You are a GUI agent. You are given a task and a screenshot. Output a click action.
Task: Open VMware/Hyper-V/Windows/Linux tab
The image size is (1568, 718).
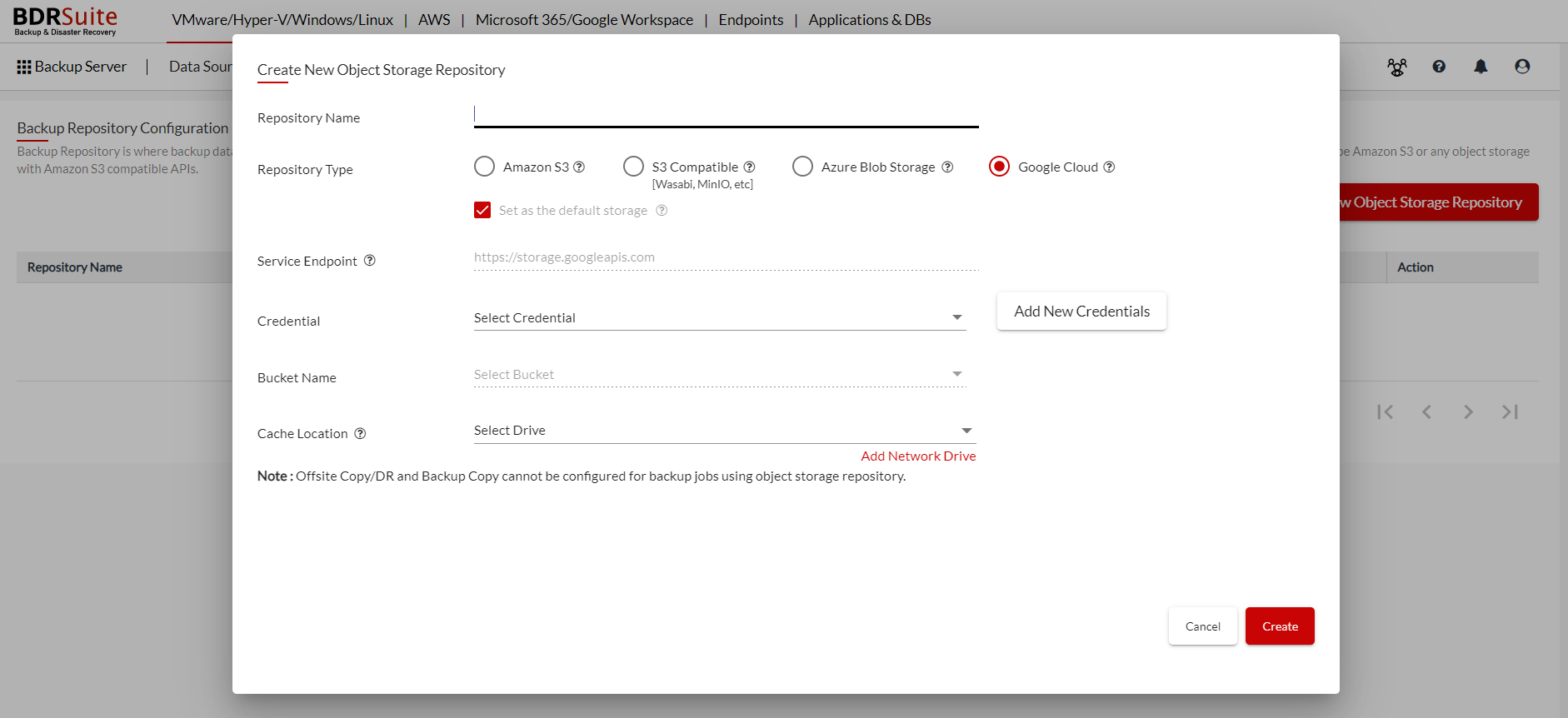point(282,20)
